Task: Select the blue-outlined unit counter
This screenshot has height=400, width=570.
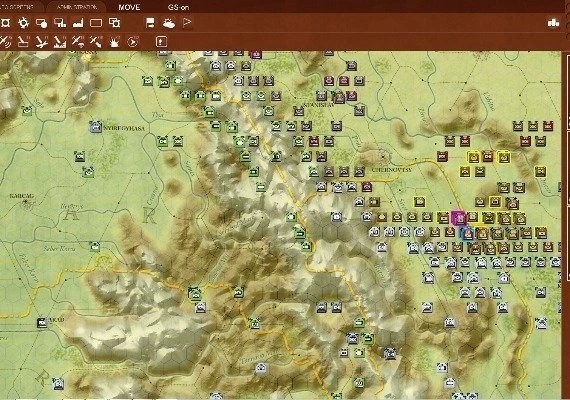Action: click(467, 233)
